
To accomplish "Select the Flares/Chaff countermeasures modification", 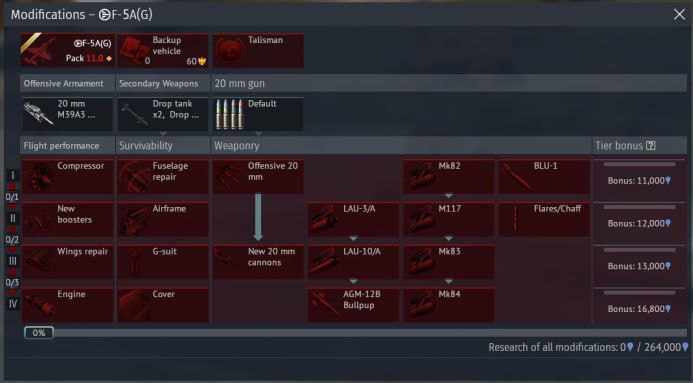I will pyautogui.click(x=544, y=219).
